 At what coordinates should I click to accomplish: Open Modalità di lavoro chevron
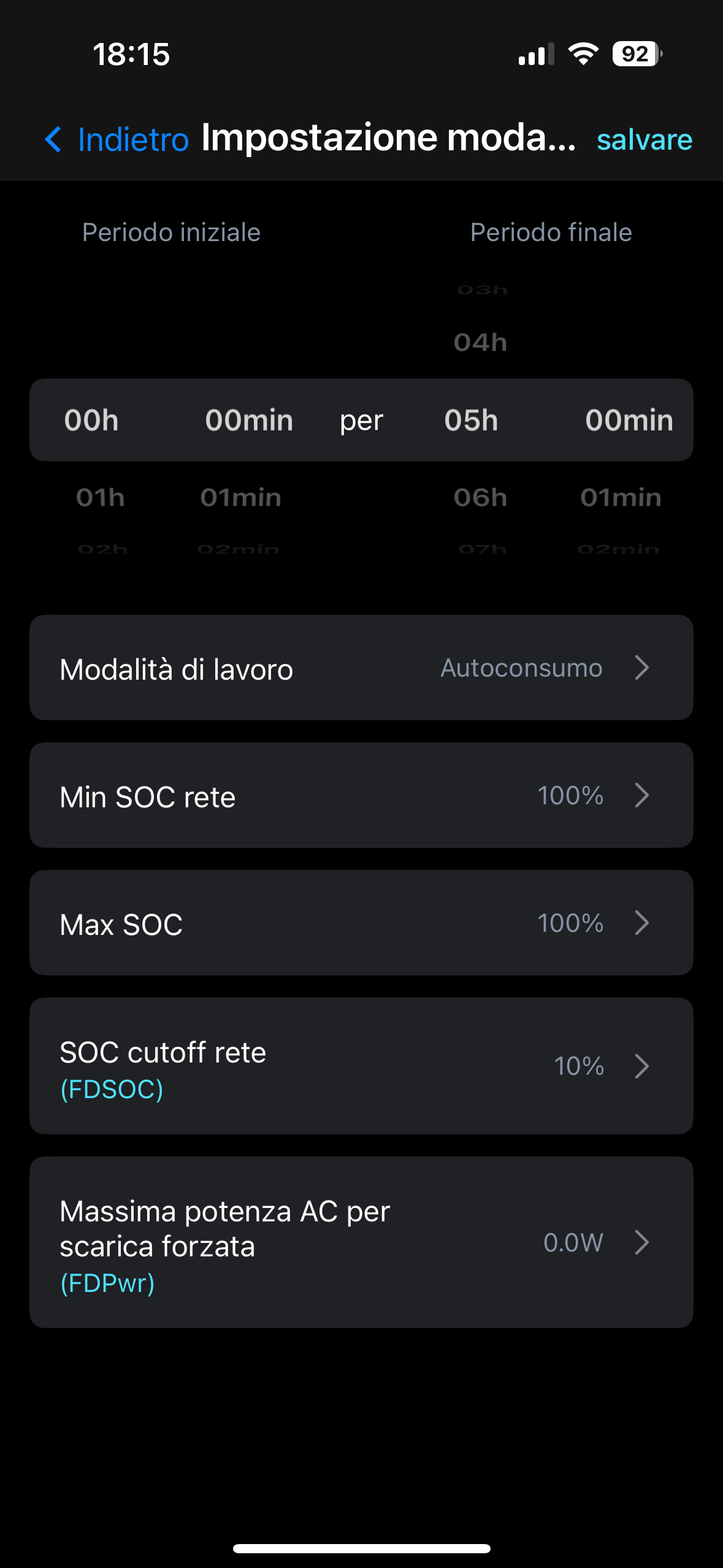tap(641, 667)
